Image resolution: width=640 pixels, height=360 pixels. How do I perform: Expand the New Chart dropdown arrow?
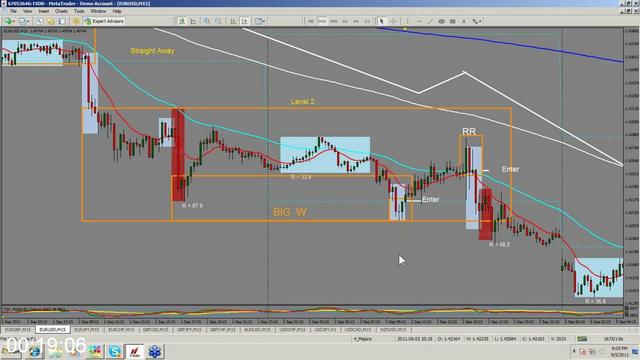(x=13, y=21)
